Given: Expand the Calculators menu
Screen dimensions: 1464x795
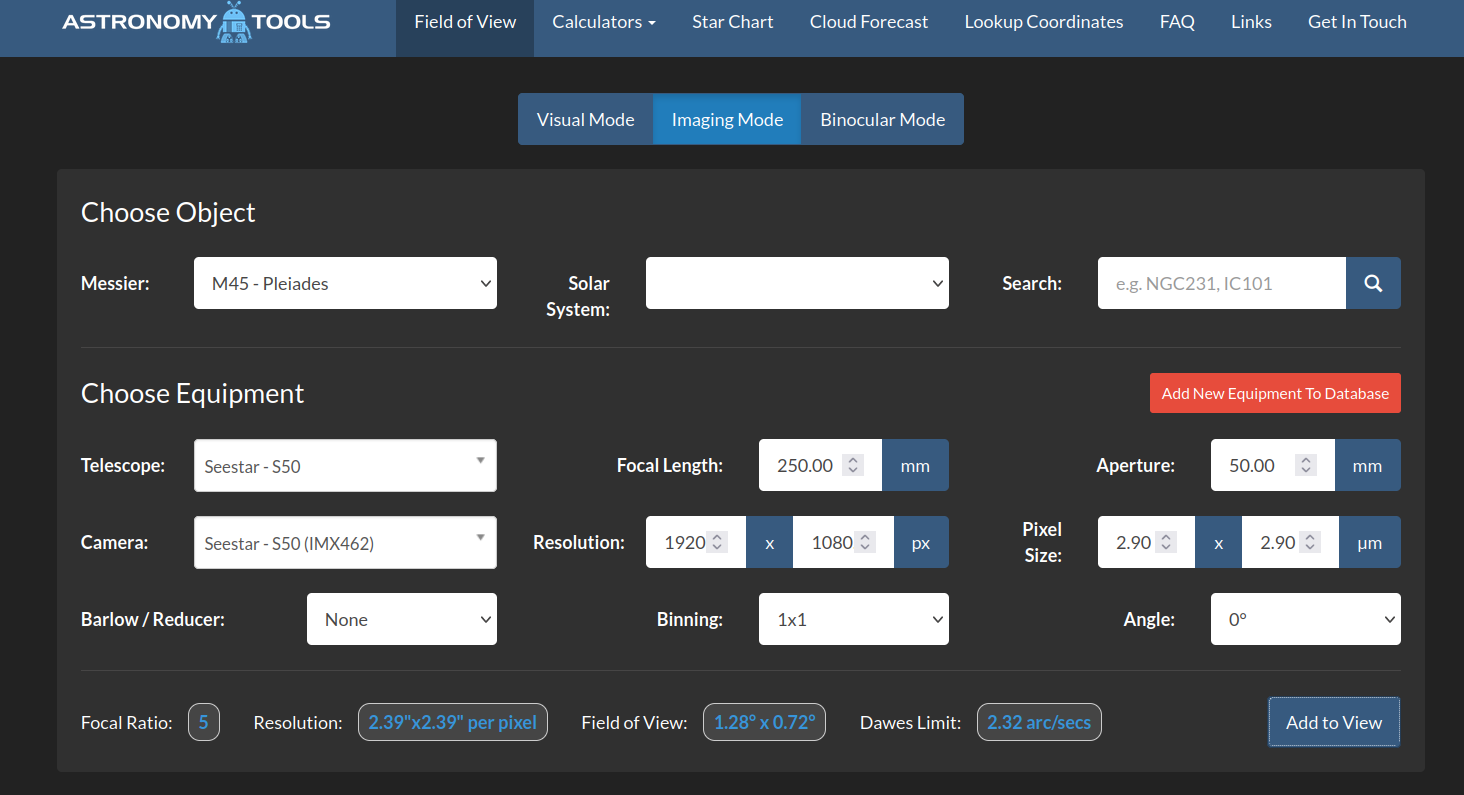Looking at the screenshot, I should (604, 22).
